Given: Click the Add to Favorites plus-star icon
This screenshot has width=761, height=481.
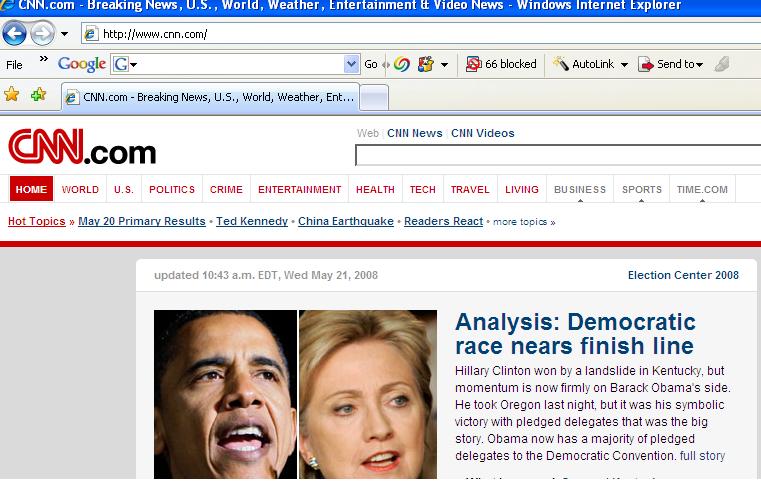Looking at the screenshot, I should point(38,95).
